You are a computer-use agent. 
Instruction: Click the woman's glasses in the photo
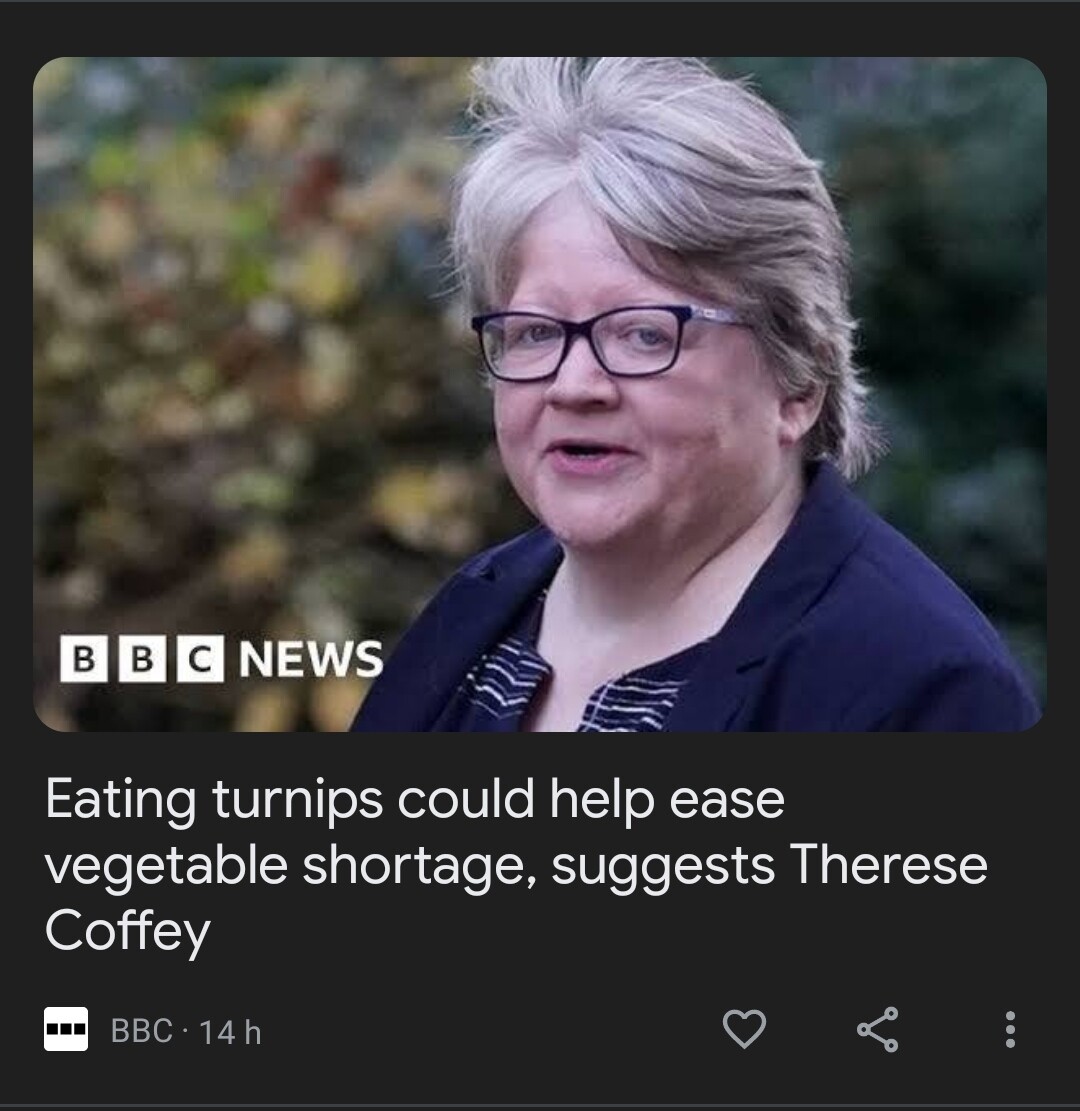tap(600, 342)
